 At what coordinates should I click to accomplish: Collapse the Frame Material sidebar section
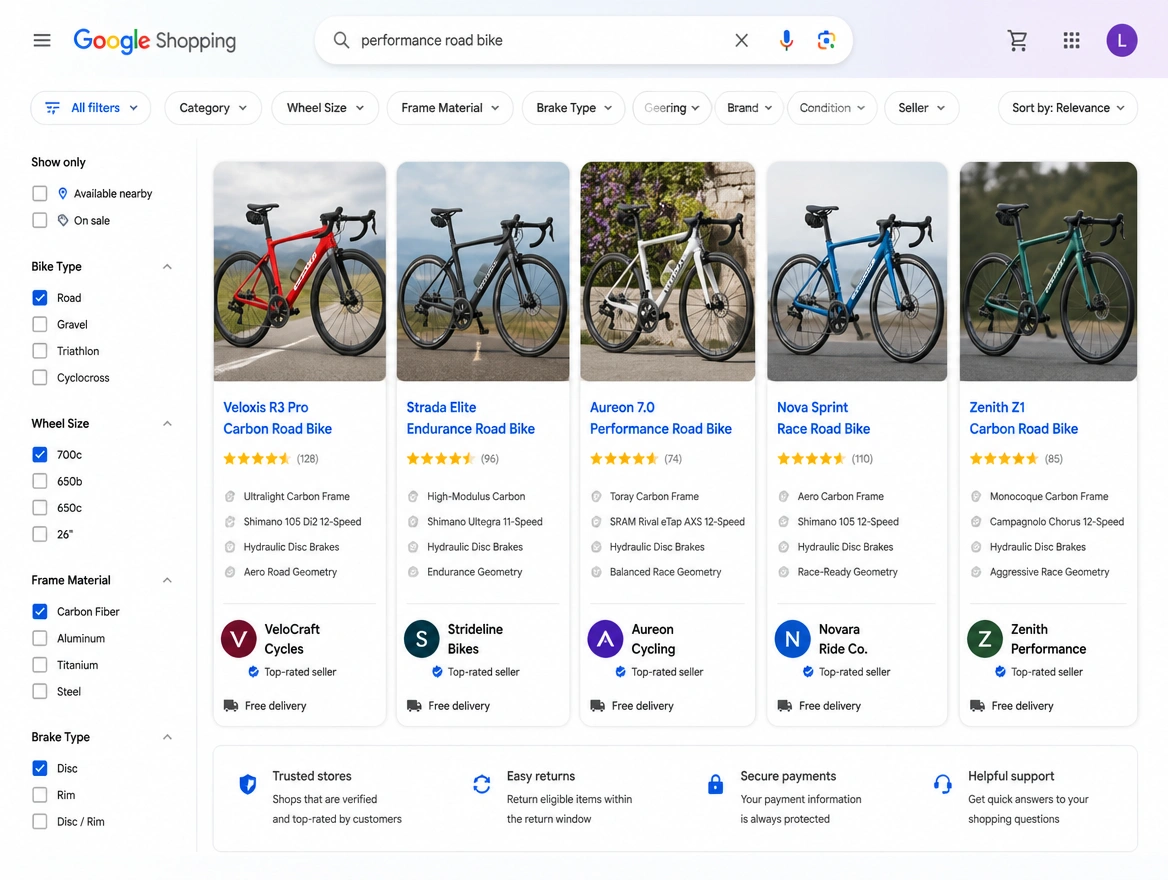(168, 580)
